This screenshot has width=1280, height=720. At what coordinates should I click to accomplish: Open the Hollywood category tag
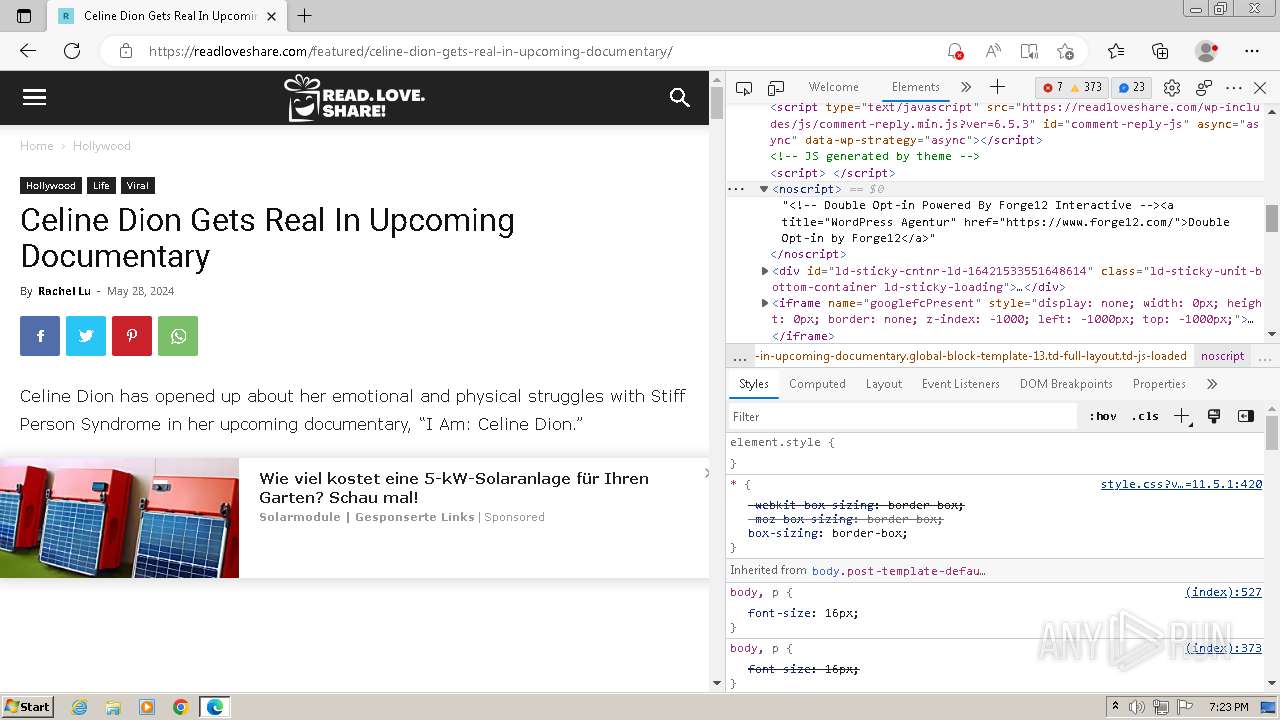[51, 186]
